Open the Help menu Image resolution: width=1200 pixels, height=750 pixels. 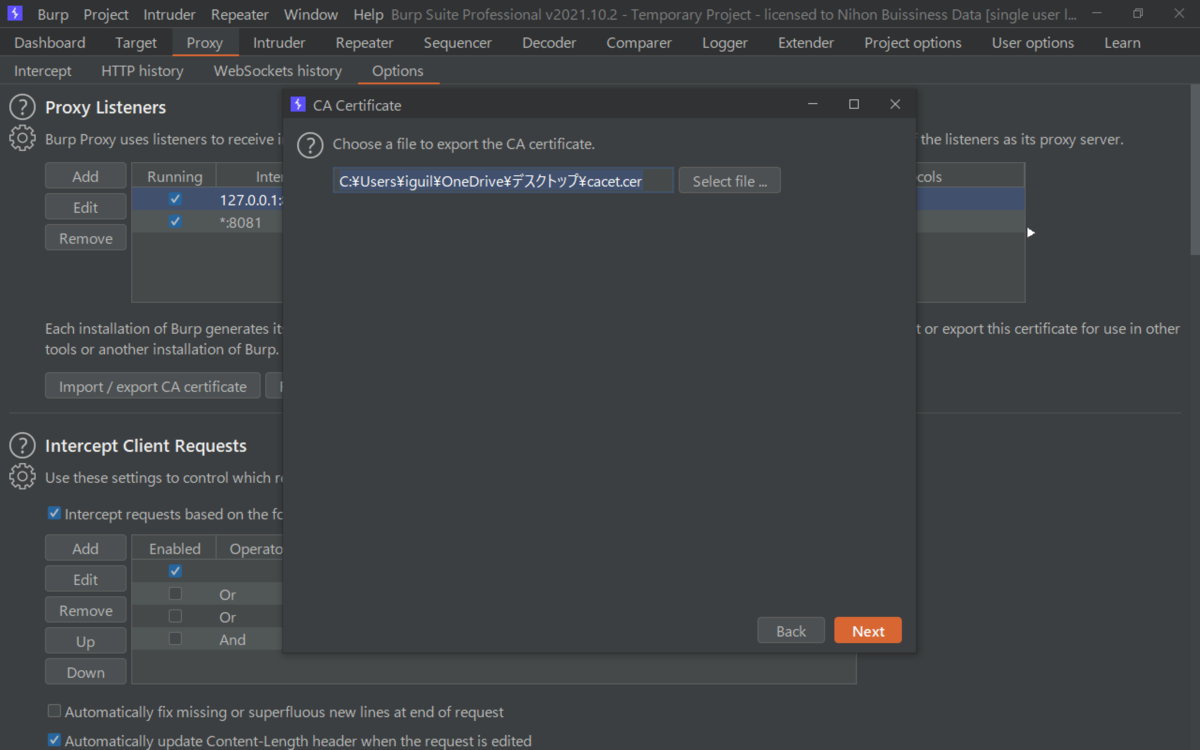tap(368, 15)
